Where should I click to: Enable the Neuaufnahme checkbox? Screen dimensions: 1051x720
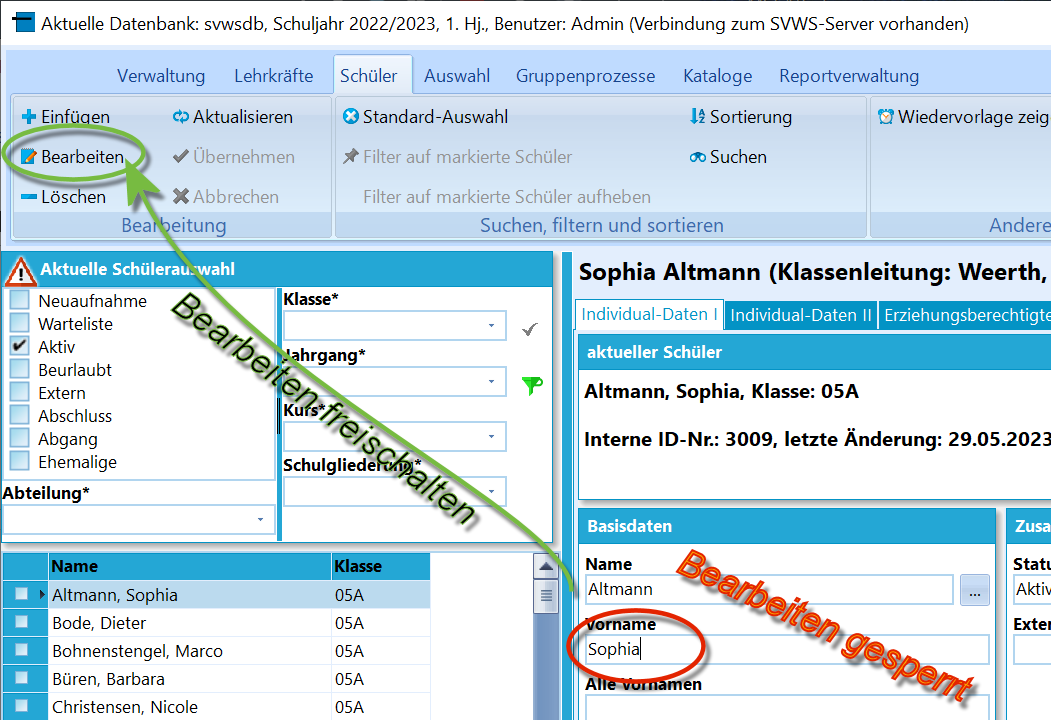coord(20,300)
